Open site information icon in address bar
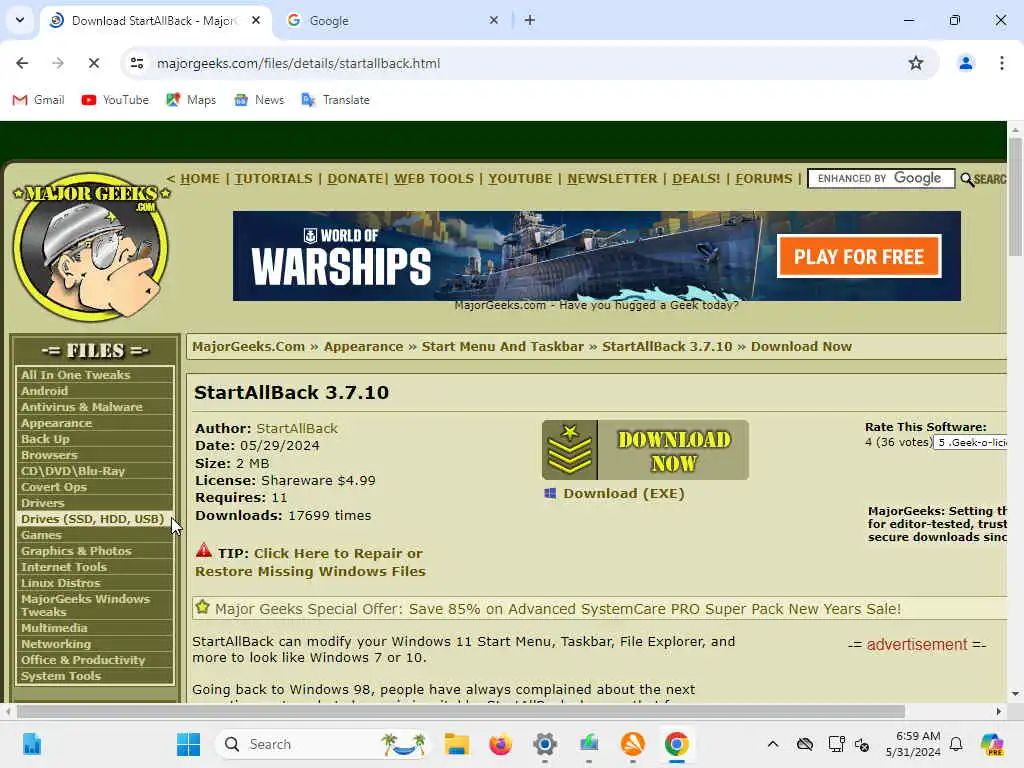Screen dimensions: 1024x768 [137, 63]
